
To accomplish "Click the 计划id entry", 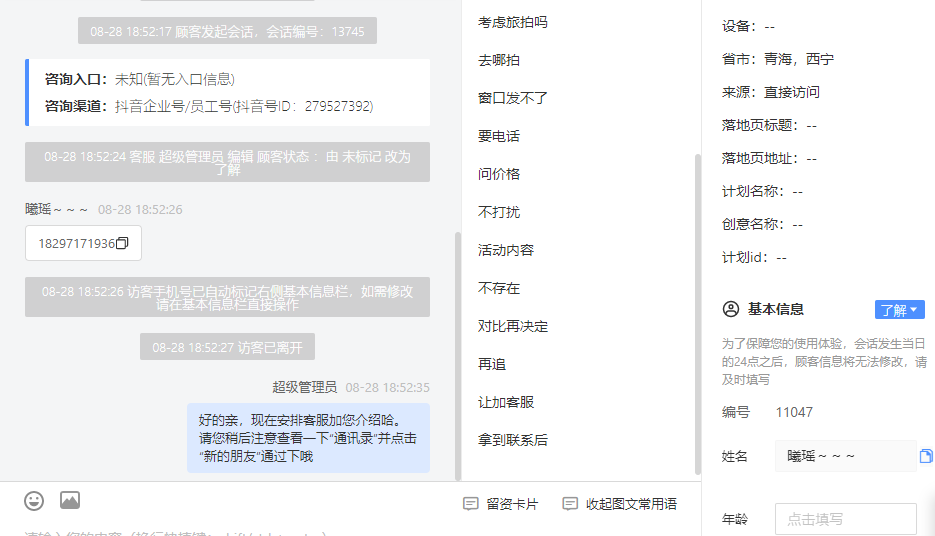I will click(754, 258).
